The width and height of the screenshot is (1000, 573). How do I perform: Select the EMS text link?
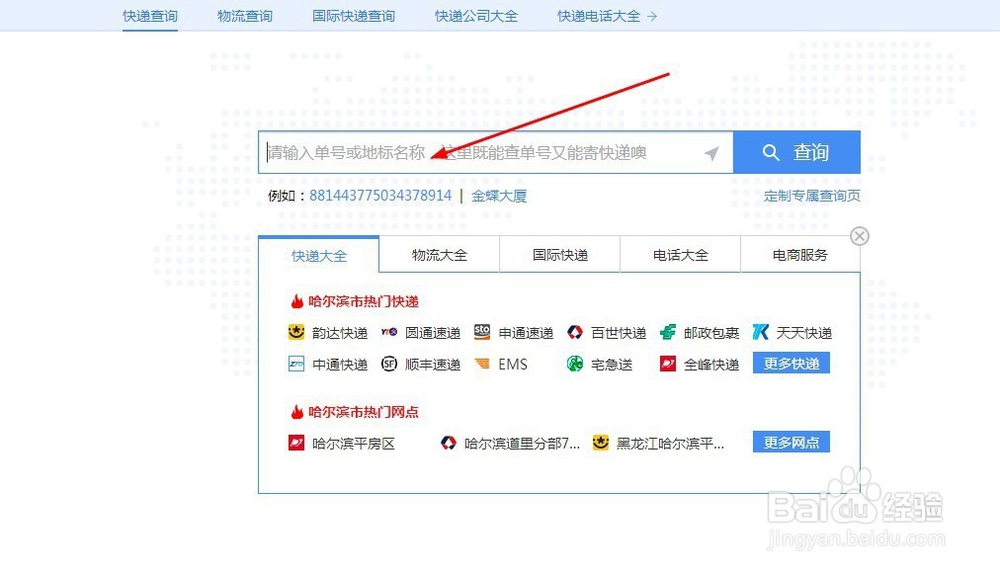pos(513,364)
